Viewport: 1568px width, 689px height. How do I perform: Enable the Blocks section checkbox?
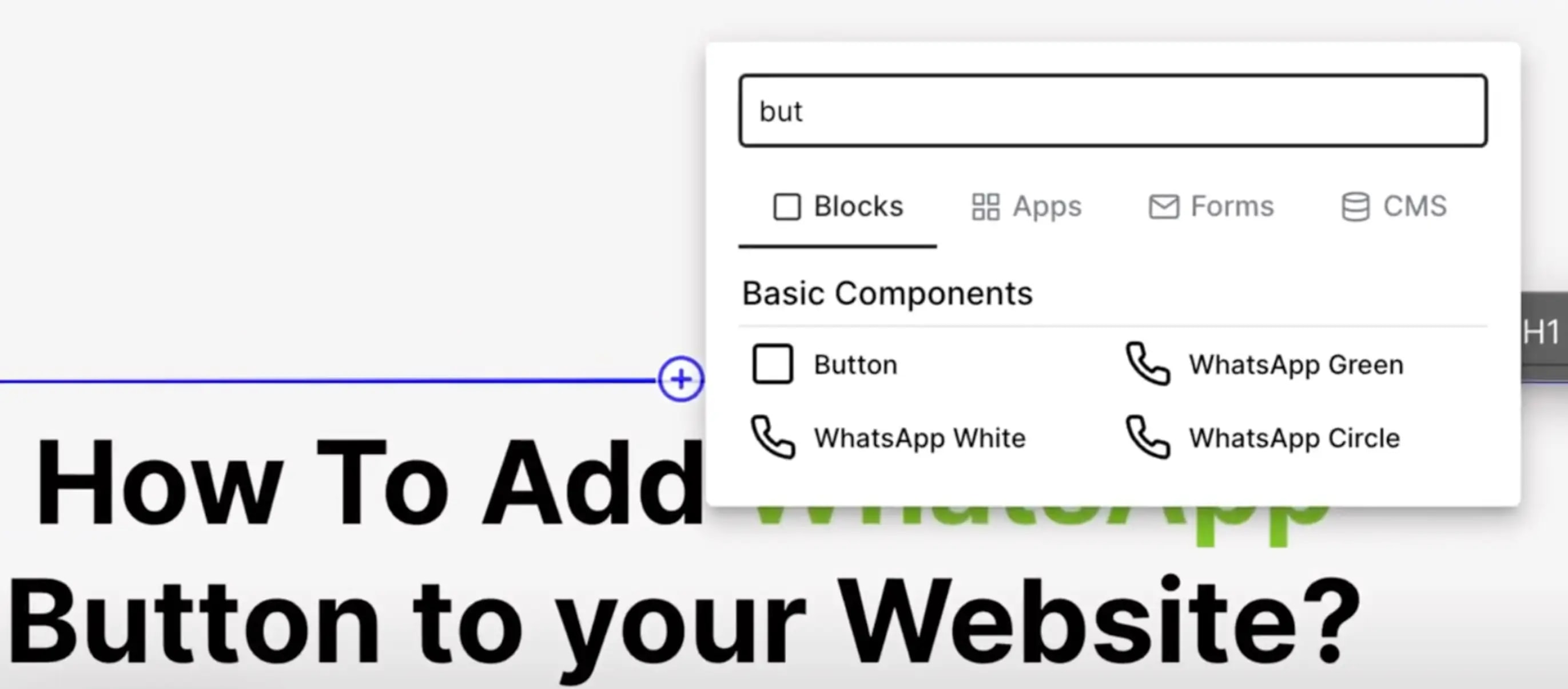tap(786, 205)
